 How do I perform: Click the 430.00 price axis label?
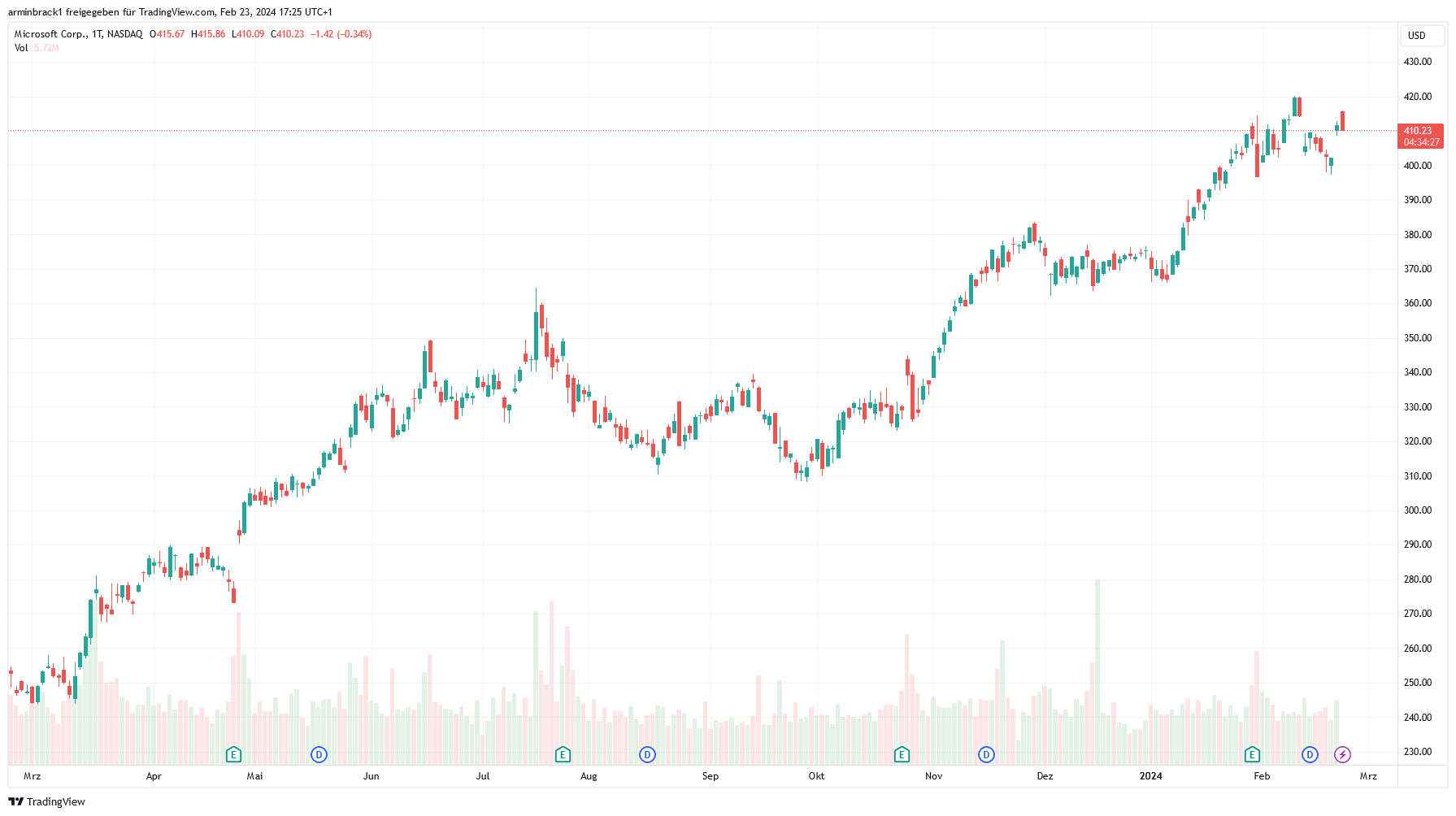coord(1418,62)
